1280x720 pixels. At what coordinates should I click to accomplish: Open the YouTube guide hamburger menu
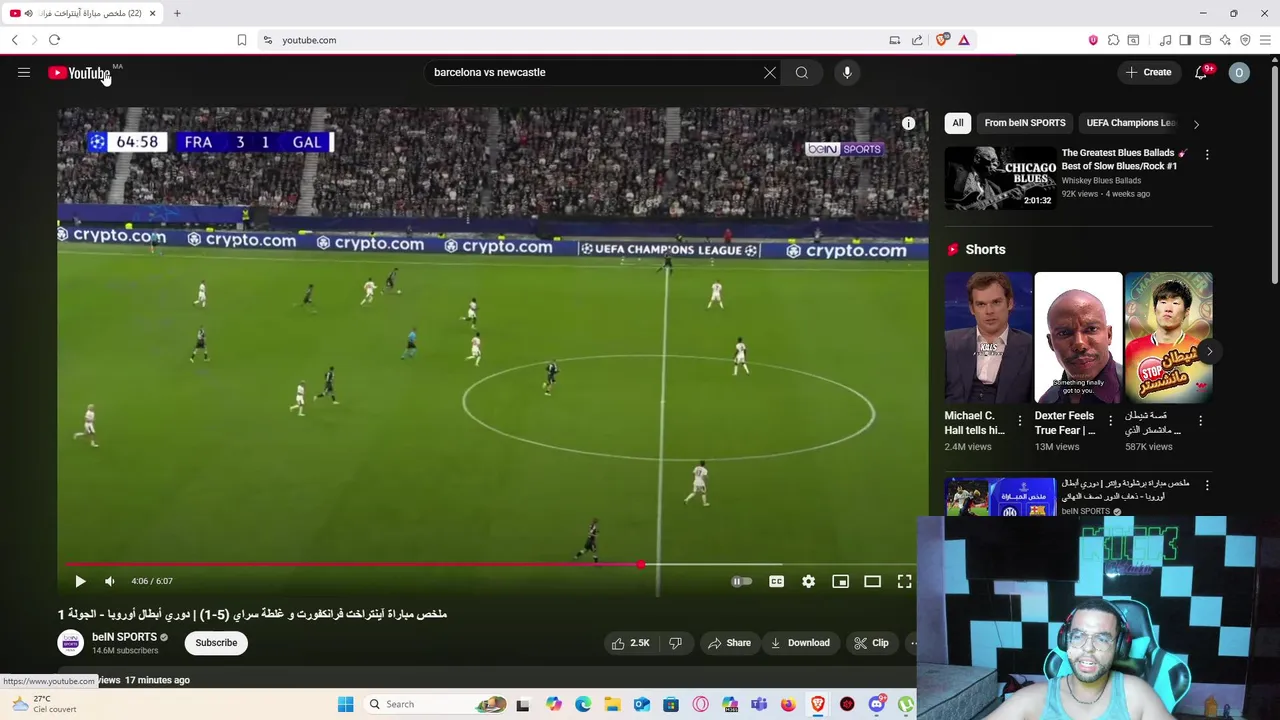24,72
